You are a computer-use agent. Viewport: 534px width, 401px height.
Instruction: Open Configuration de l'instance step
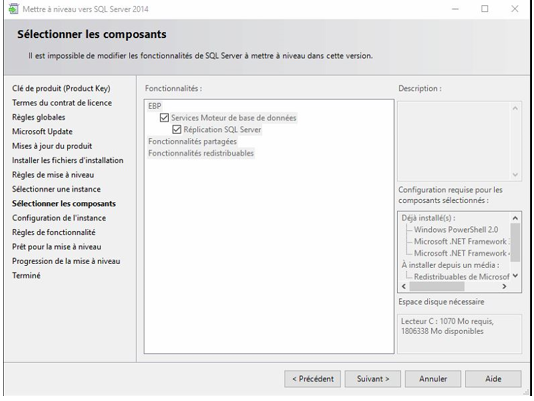59,218
